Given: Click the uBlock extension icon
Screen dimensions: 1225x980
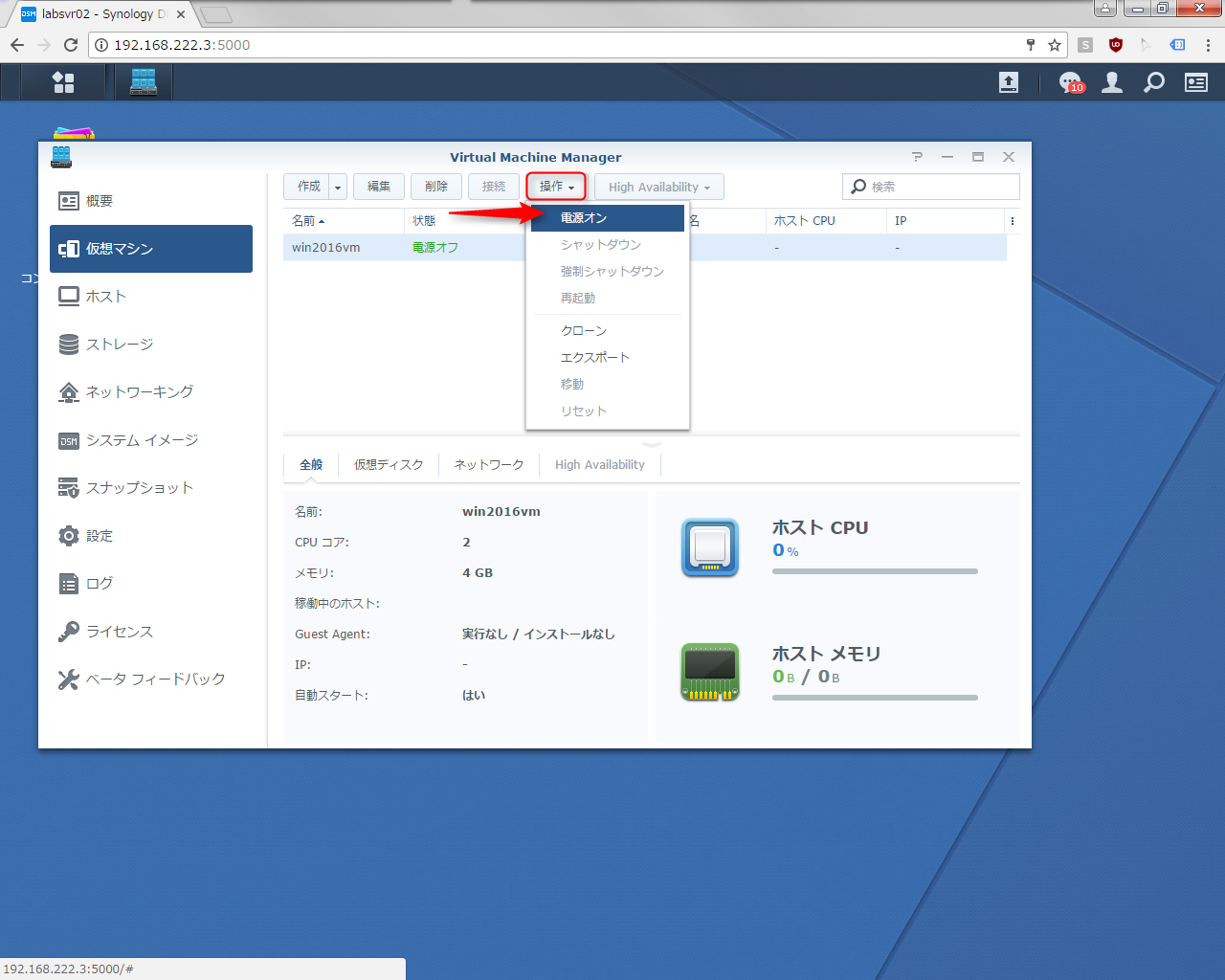Looking at the screenshot, I should (1116, 45).
